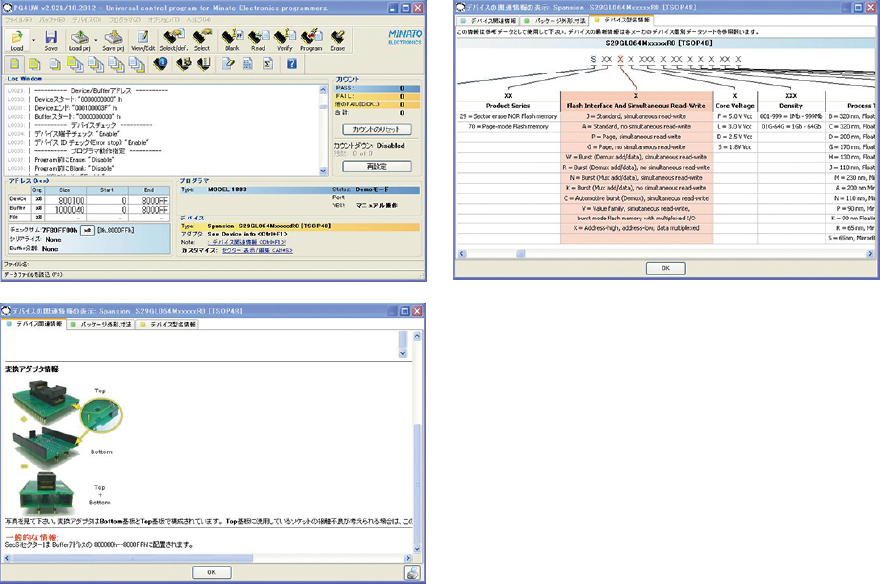Click the printer icon in adapter info window

click(x=412, y=573)
